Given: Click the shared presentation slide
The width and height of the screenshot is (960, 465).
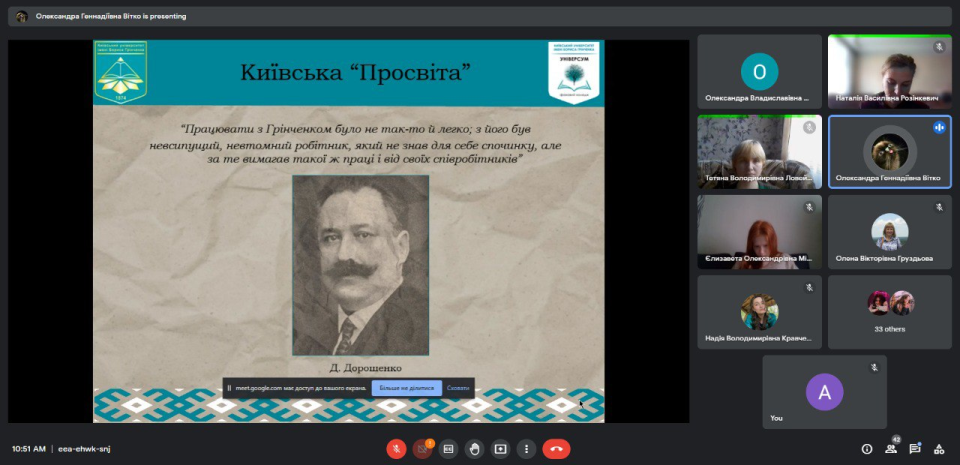Looking at the screenshot, I should [x=349, y=230].
